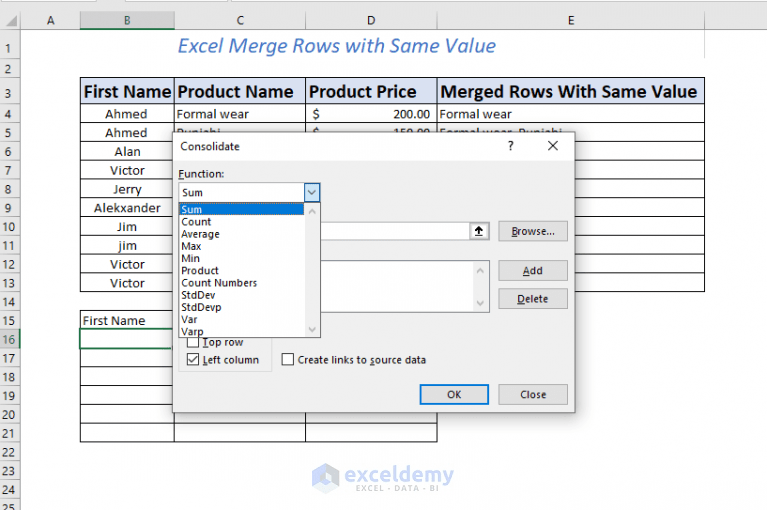This screenshot has height=510, width=767.
Task: Close the Consolidate dialog with X
Action: (x=553, y=146)
